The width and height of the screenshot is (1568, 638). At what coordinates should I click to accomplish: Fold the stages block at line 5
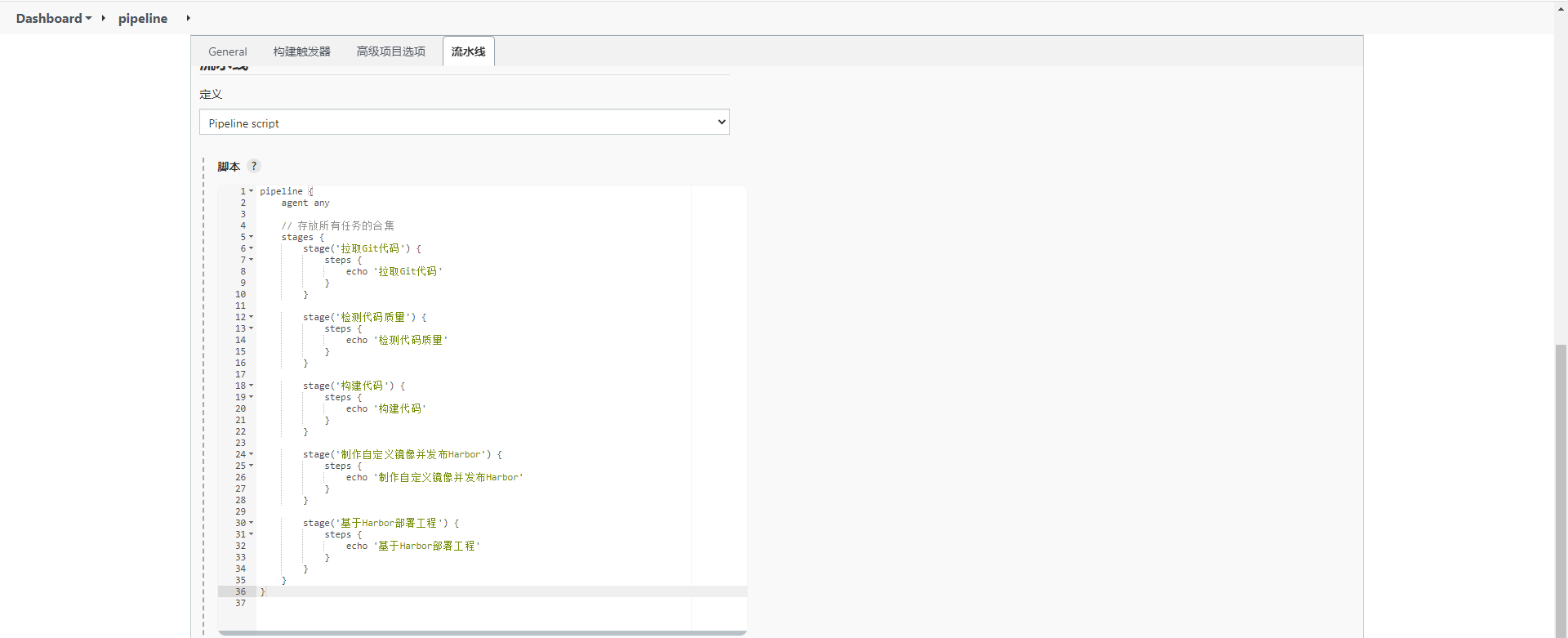252,237
